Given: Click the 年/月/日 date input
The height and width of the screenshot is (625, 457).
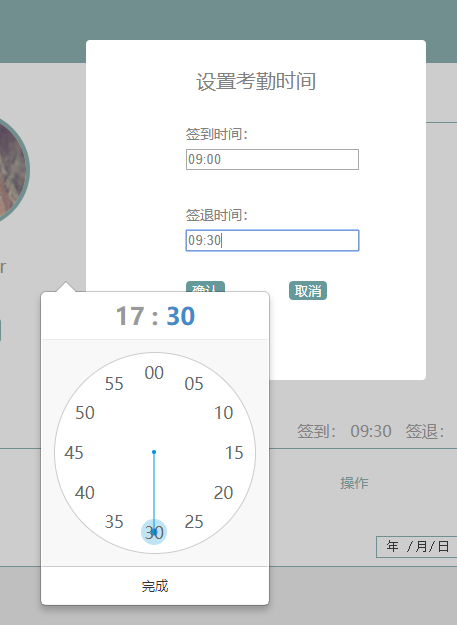Looking at the screenshot, I should tap(417, 546).
